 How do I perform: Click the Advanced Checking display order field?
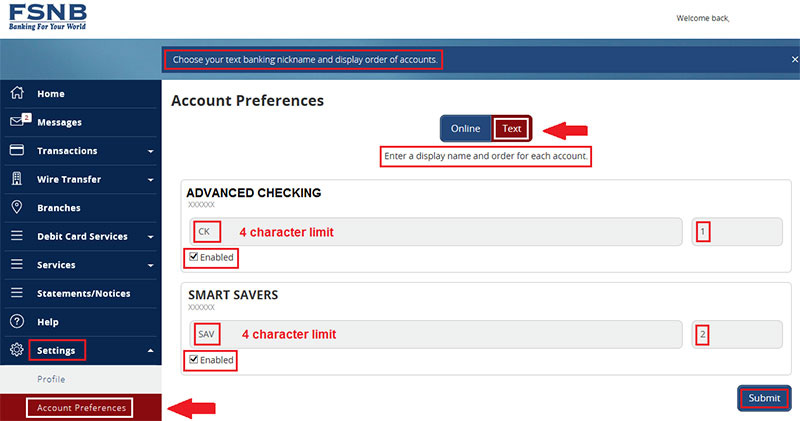point(737,232)
